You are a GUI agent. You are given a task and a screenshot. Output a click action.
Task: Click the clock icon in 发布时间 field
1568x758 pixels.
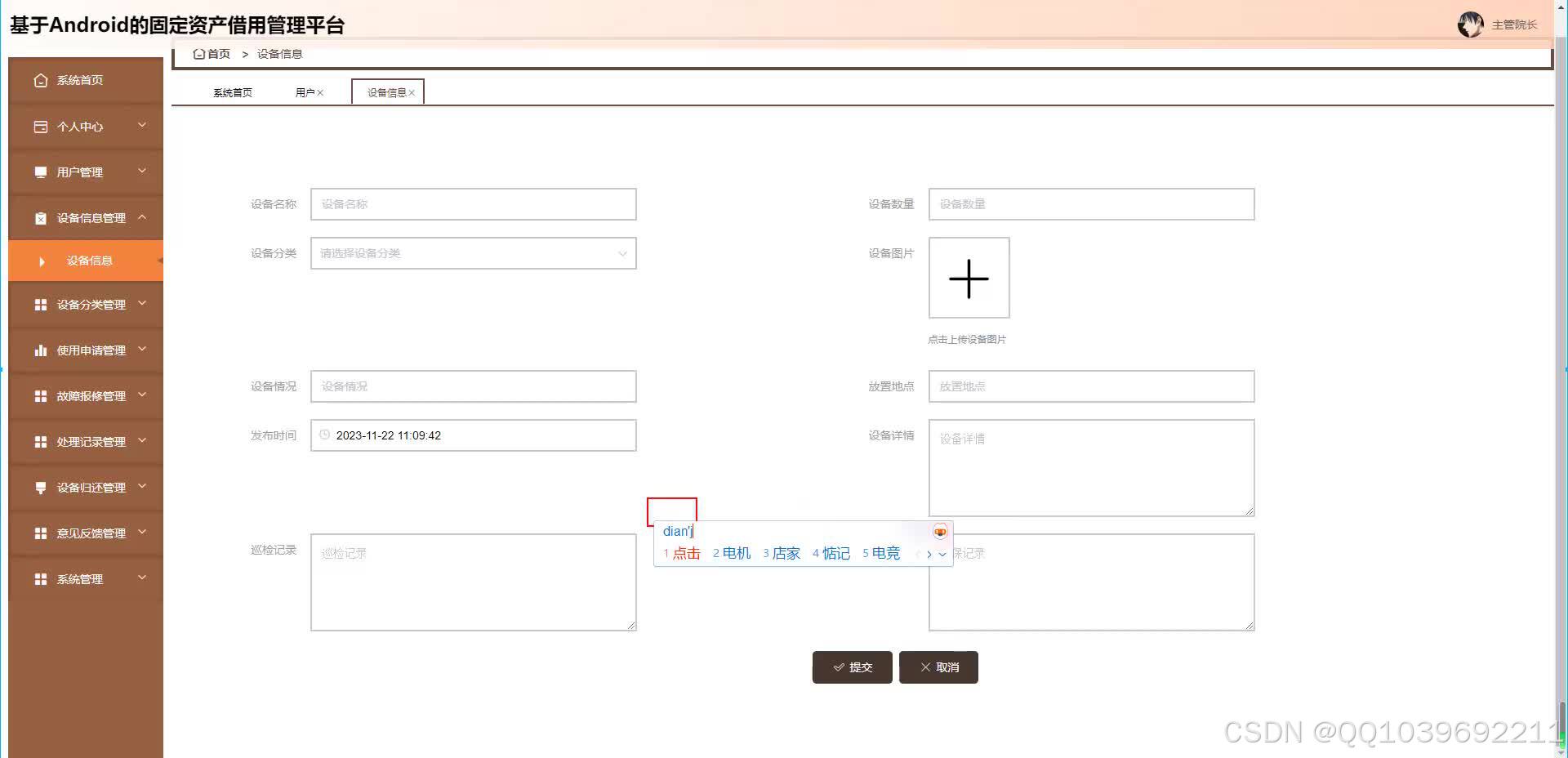324,435
